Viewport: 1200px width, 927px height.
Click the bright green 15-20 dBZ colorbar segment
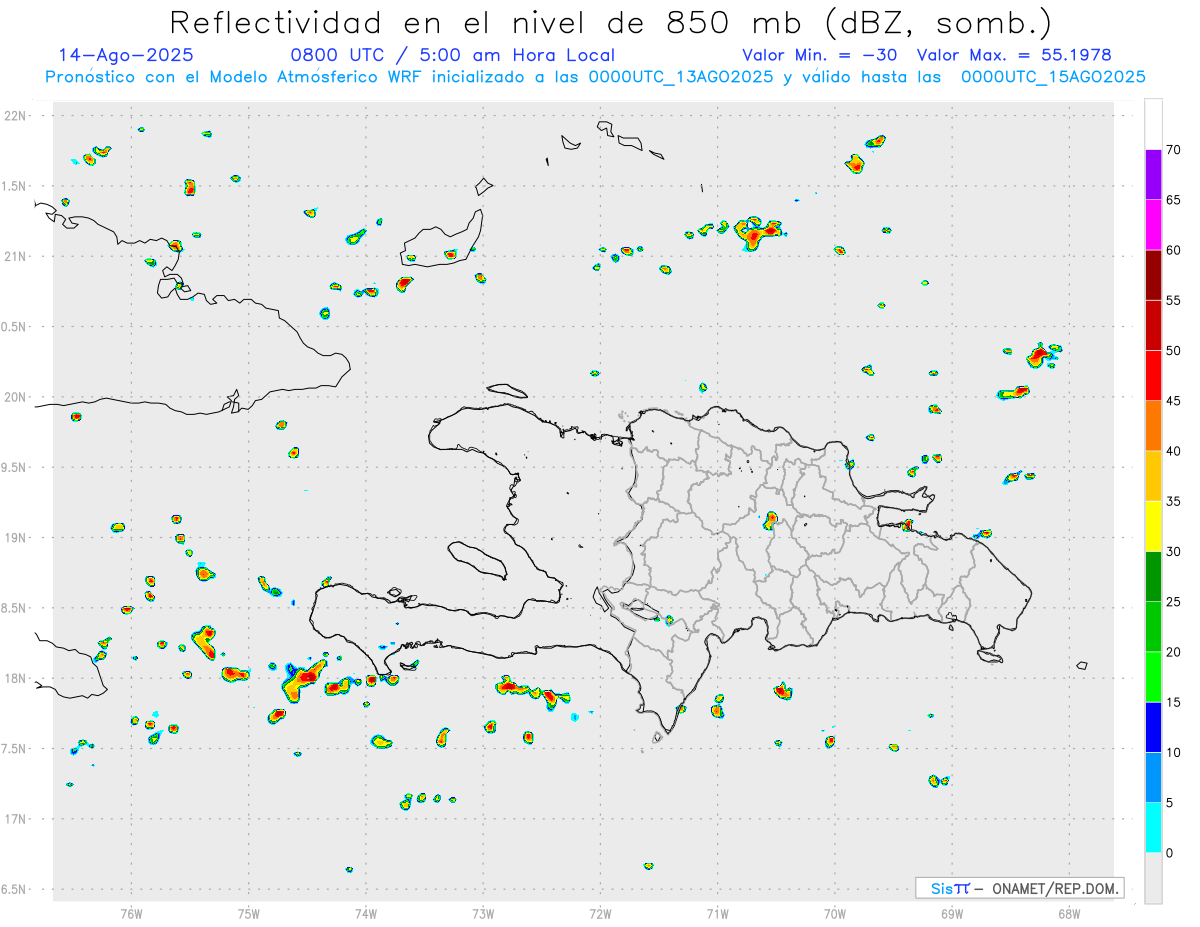1153,677
